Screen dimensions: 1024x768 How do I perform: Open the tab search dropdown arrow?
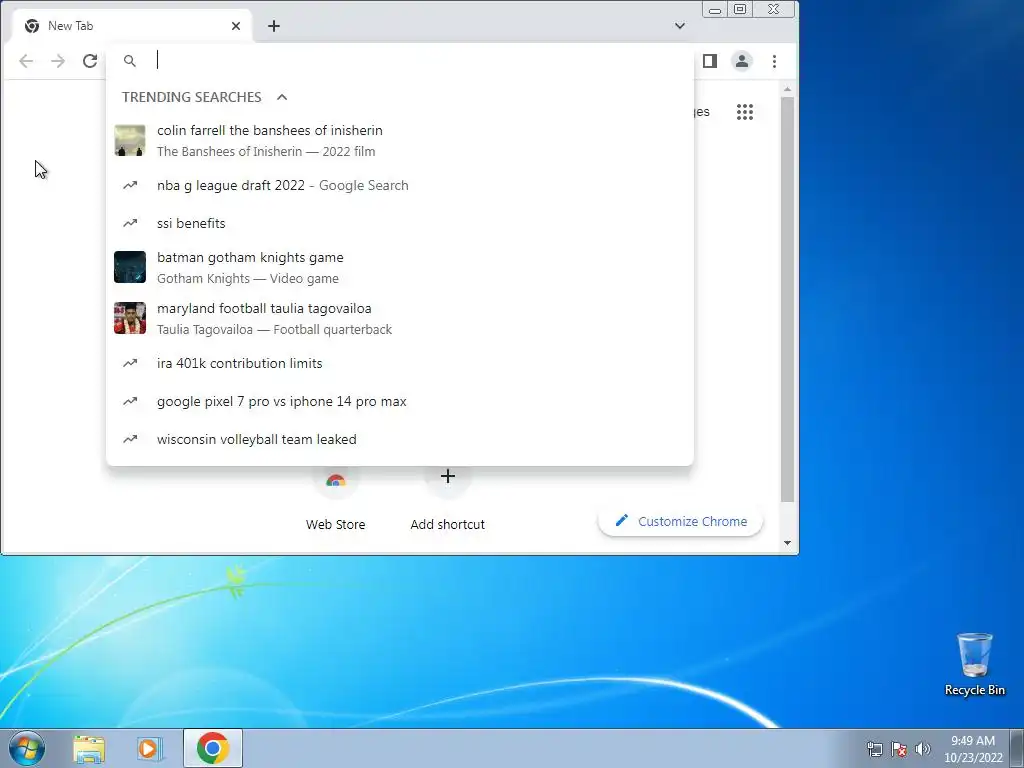[x=680, y=26]
